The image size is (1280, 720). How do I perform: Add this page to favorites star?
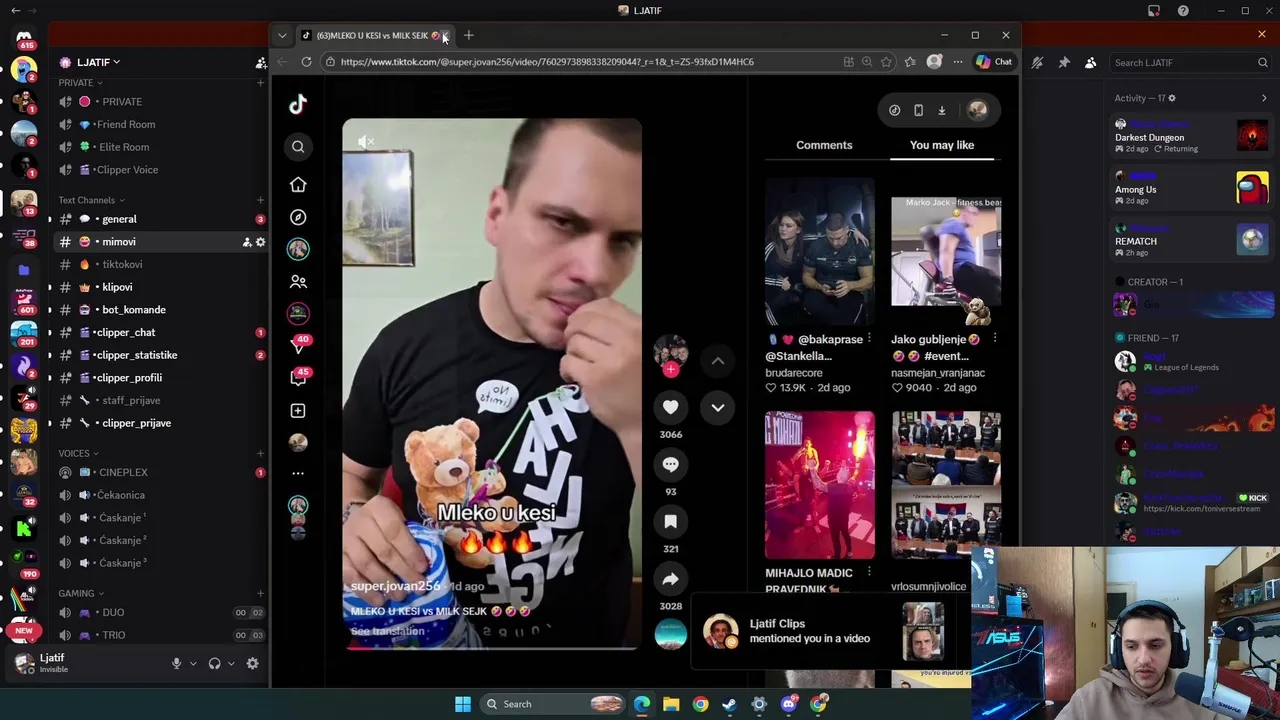(886, 62)
